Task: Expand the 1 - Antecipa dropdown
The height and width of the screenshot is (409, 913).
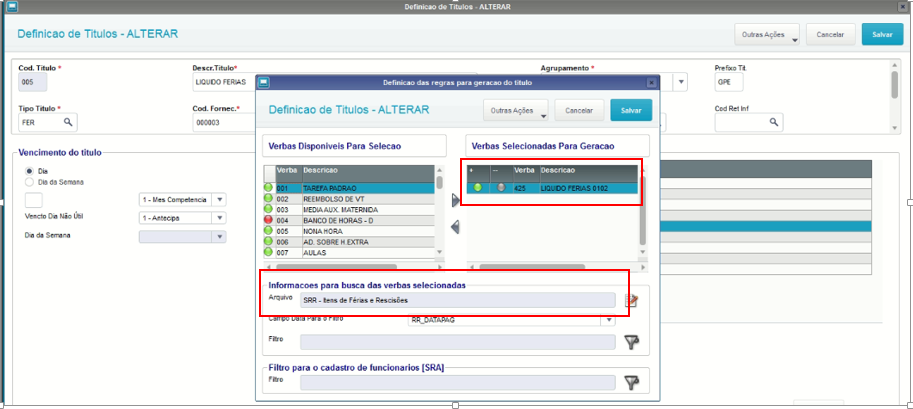Action: [x=220, y=217]
